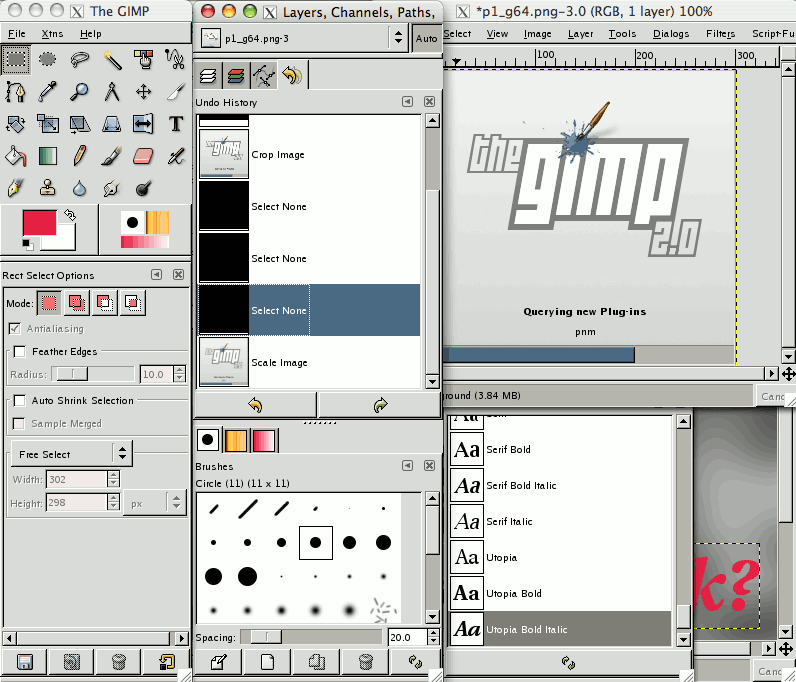The image size is (796, 682).
Task: Click the Undo arrow button below history
Action: coord(255,405)
